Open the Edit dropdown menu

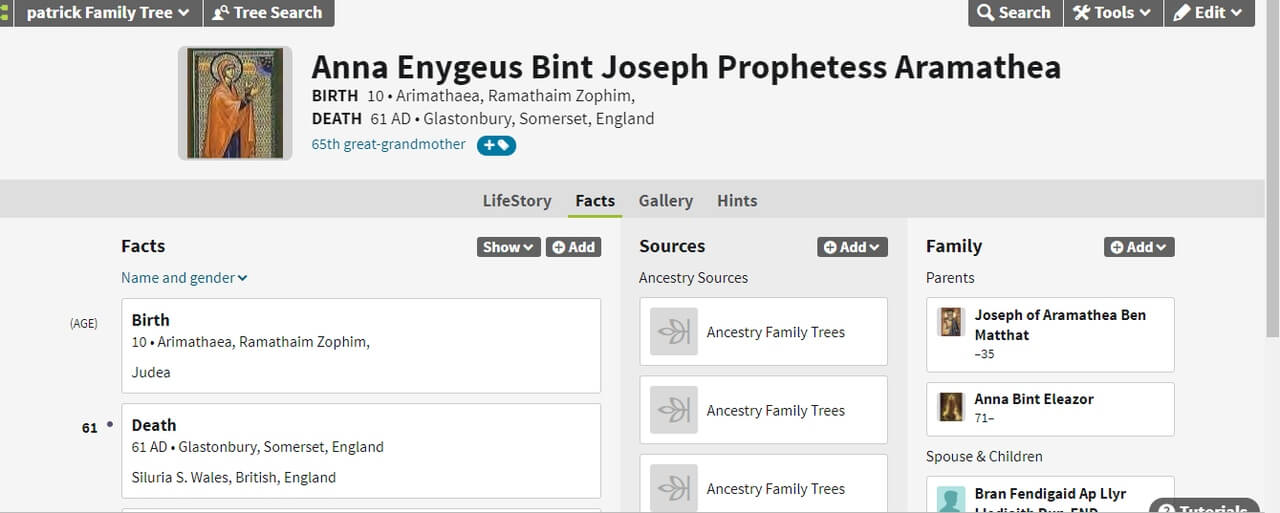[1207, 13]
